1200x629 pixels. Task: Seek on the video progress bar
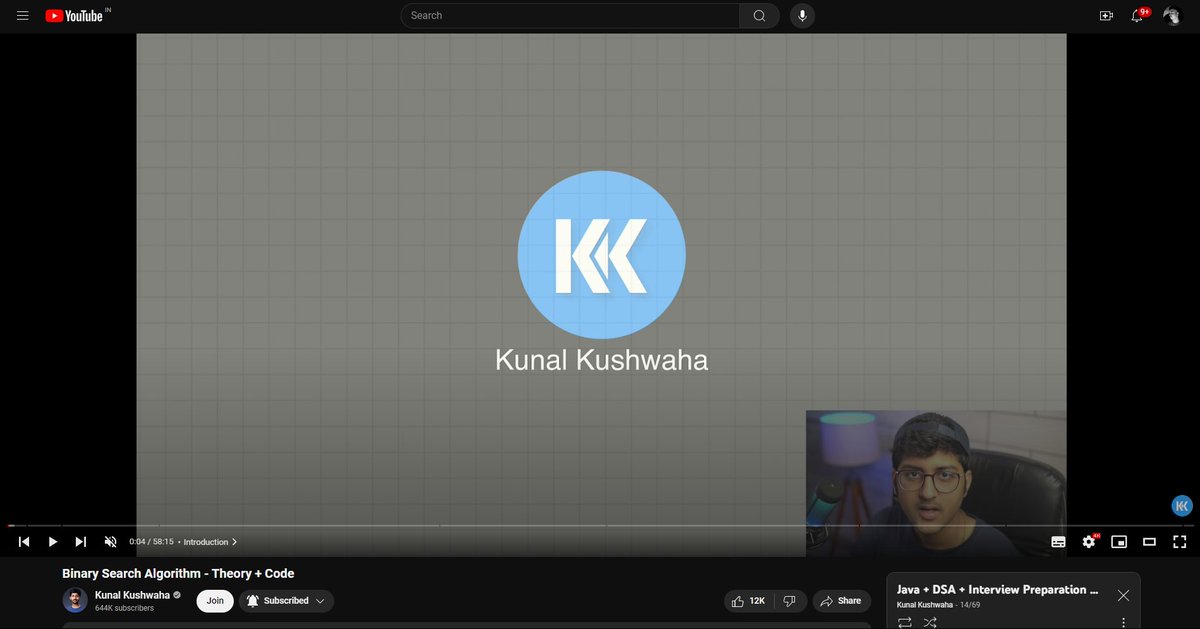(x=600, y=525)
